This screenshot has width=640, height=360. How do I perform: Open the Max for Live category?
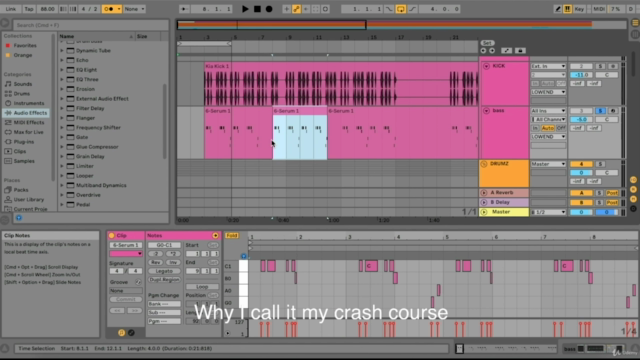pos(28,132)
